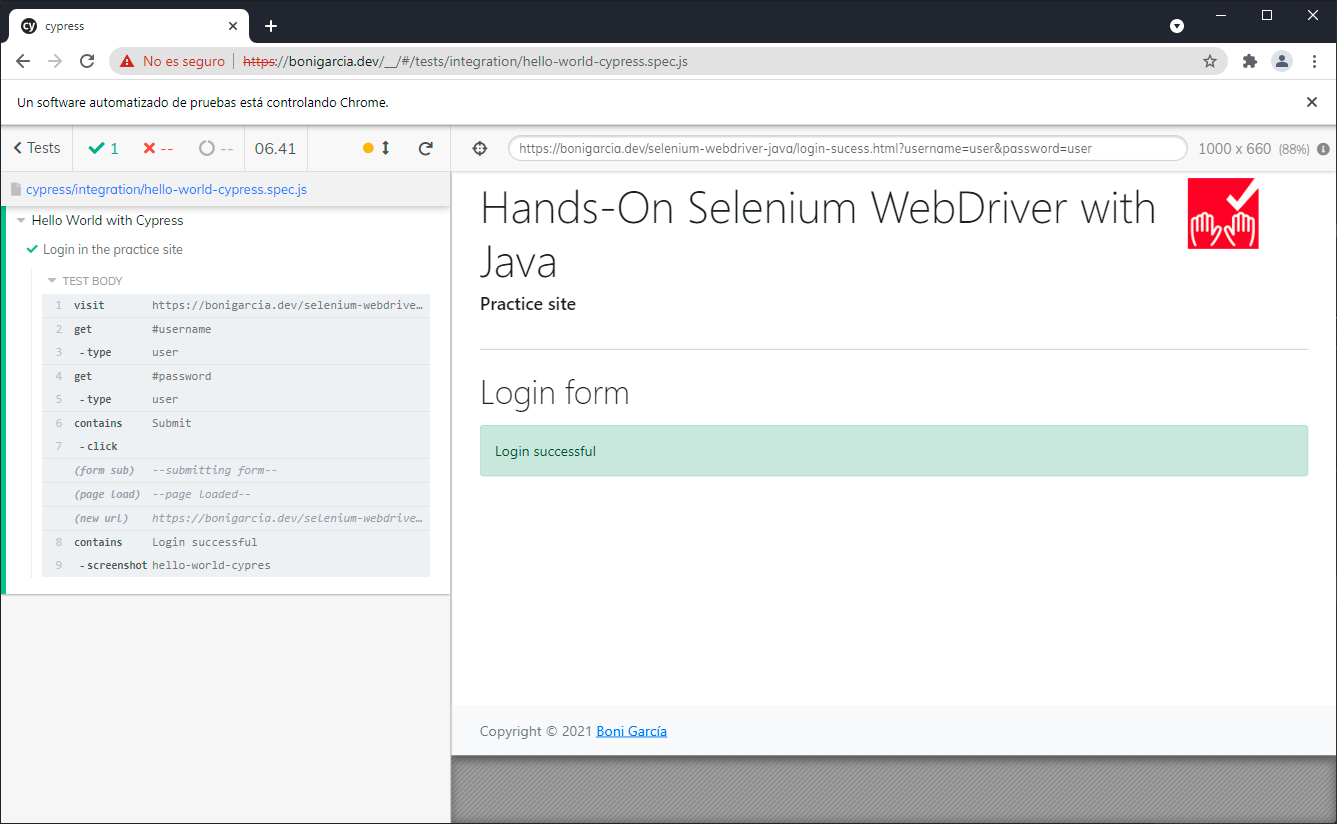Open a new browser tab

pos(270,26)
